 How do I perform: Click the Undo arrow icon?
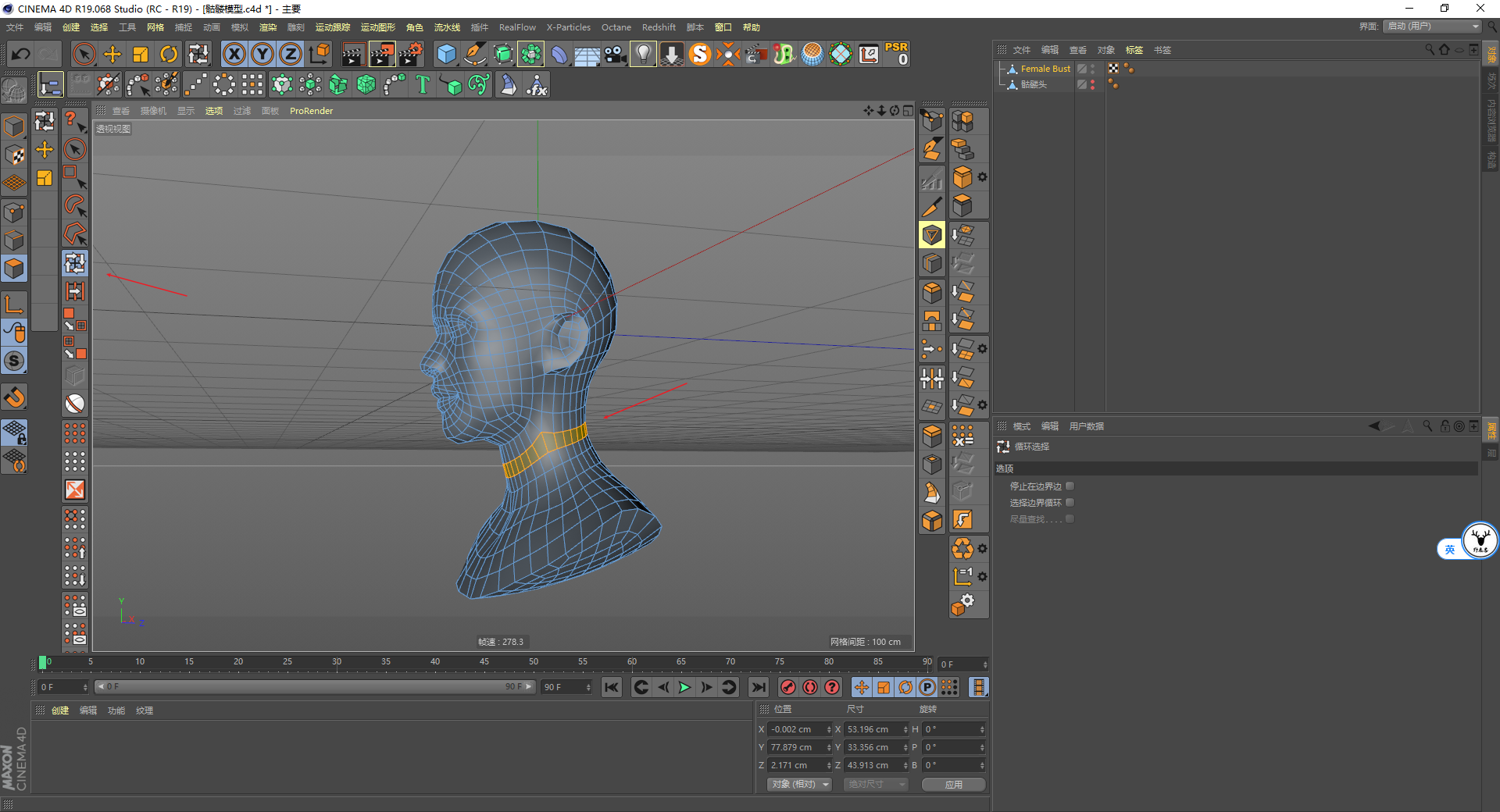click(x=21, y=54)
